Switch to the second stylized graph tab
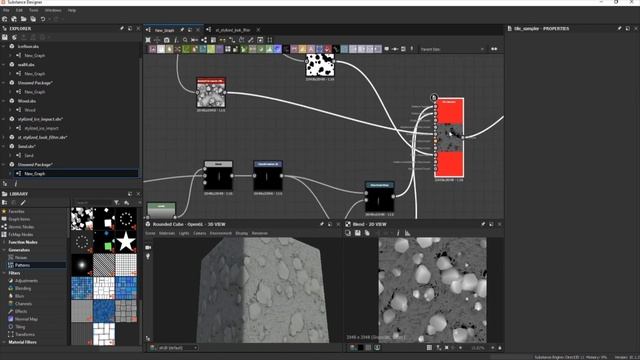This screenshot has width=640, height=360. (x=233, y=30)
